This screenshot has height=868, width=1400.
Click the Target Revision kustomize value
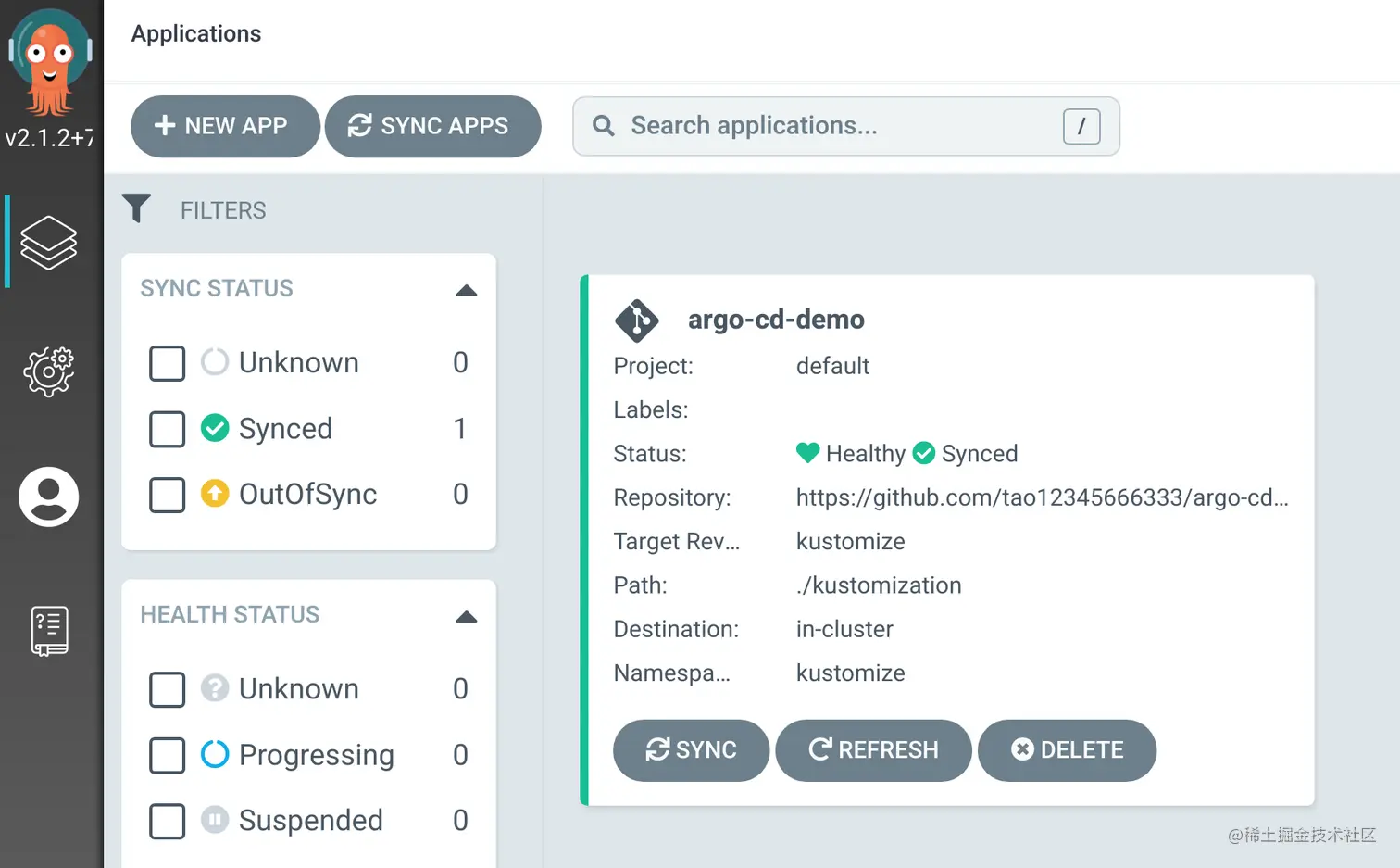click(x=850, y=541)
